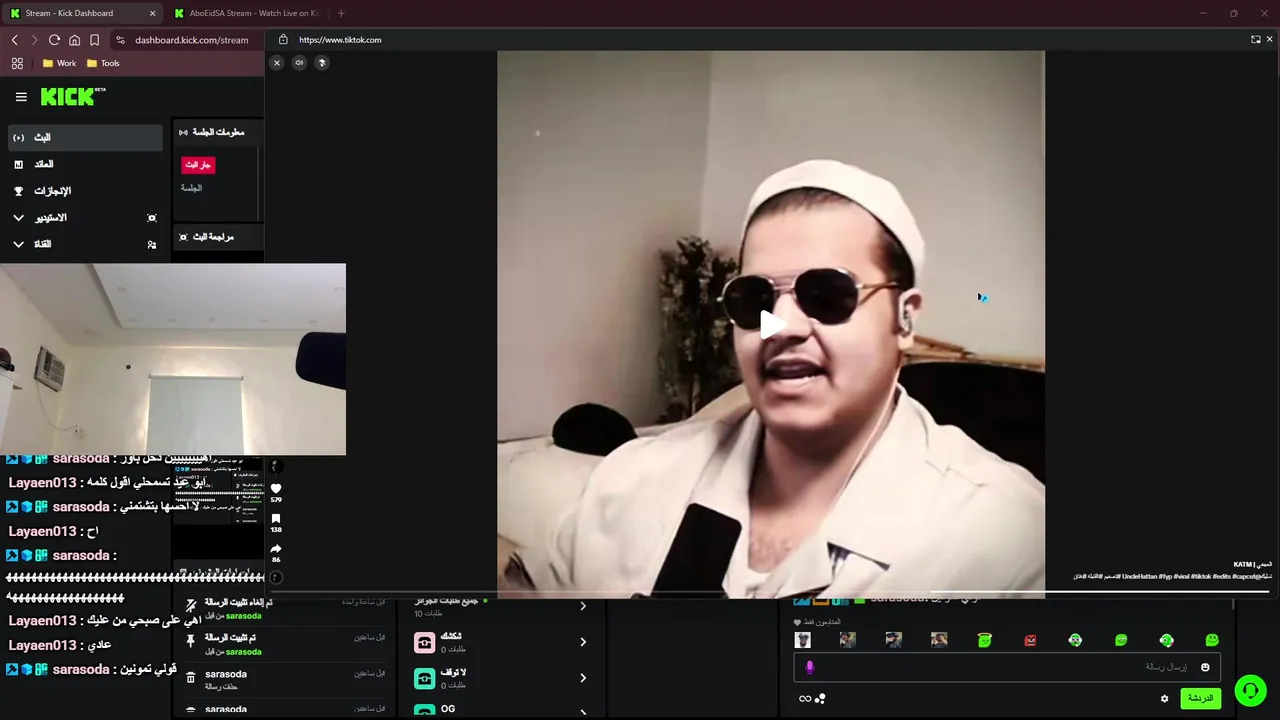Like the TikTok video with heart icon

(276, 488)
